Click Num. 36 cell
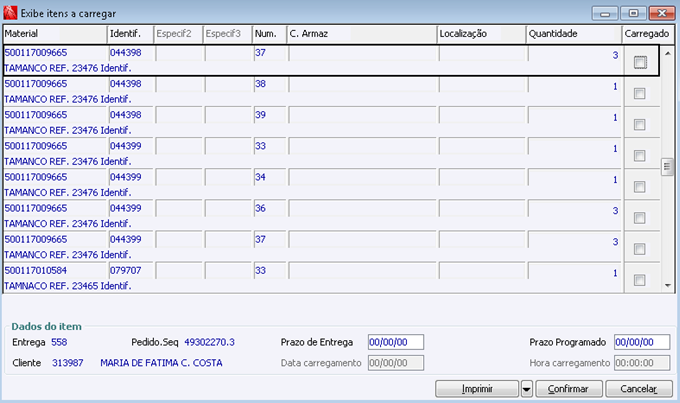Screen dimensions: 680x403 click(x=270, y=208)
